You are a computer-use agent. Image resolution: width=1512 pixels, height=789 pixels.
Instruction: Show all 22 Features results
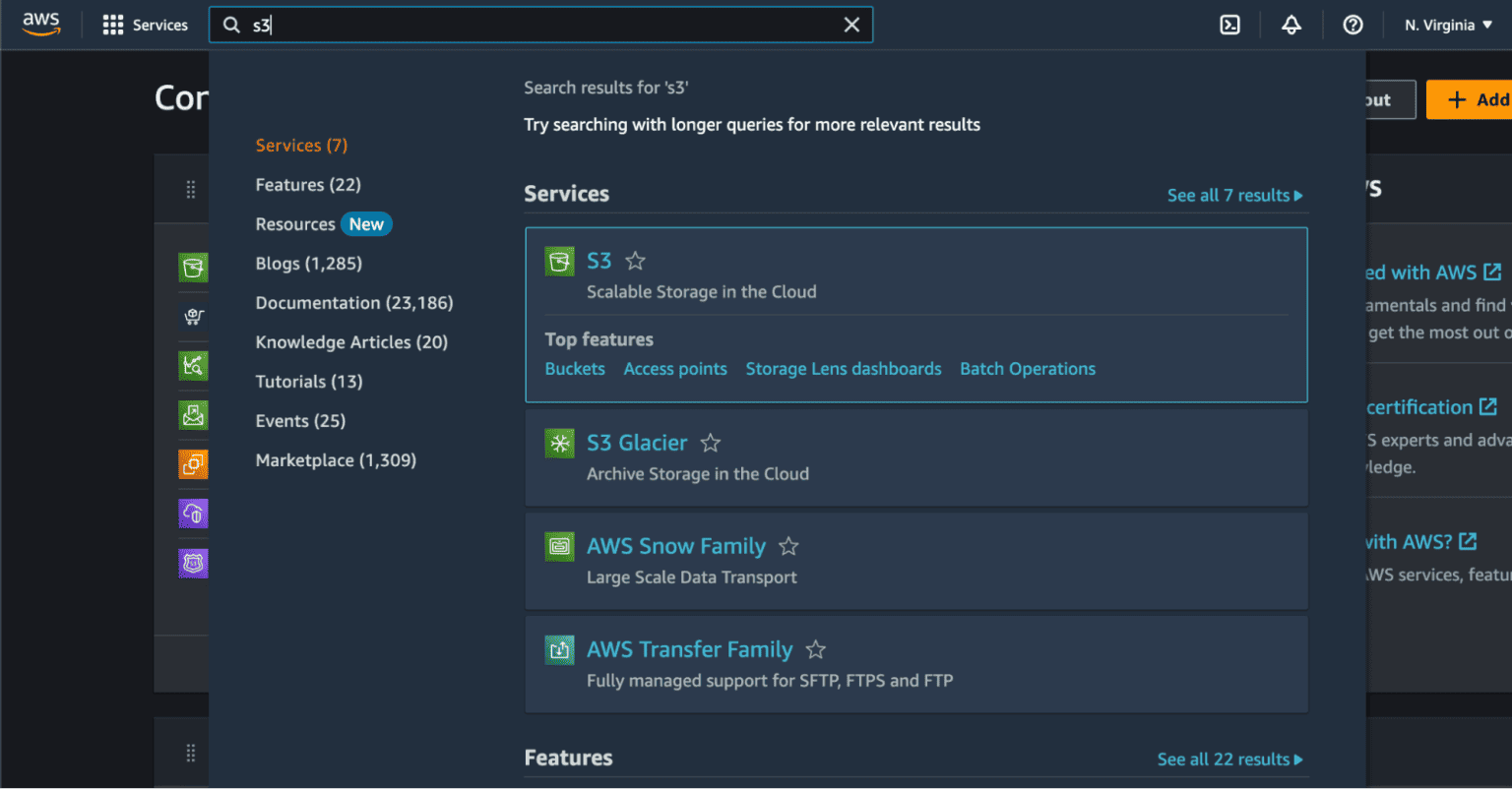1229,759
